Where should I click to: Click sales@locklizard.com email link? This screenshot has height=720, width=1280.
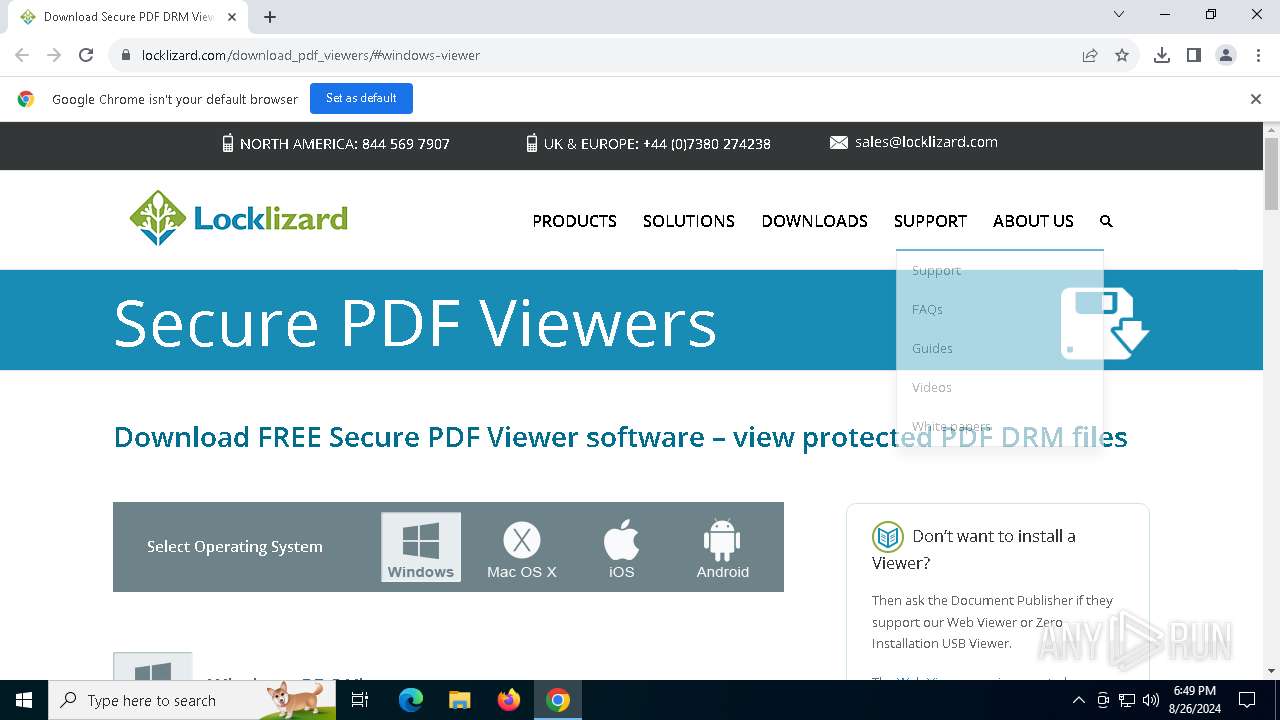(926, 142)
